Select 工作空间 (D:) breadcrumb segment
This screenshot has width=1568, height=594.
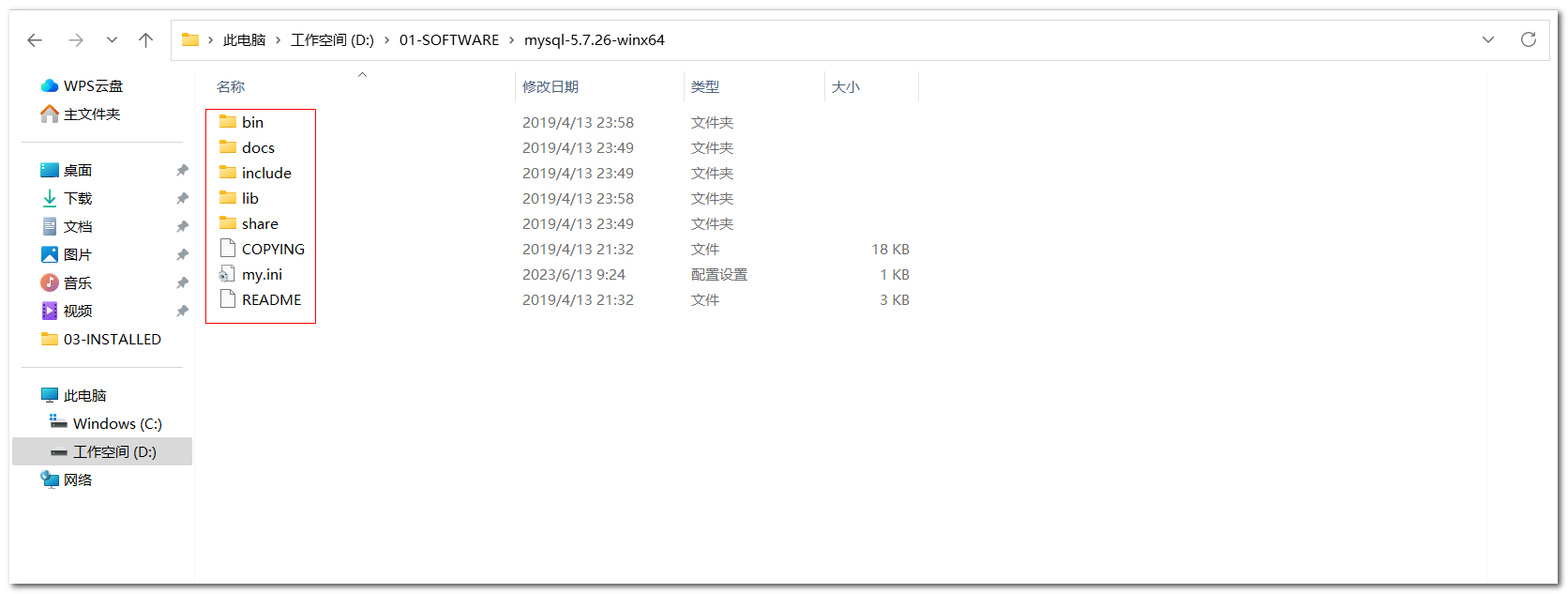(x=332, y=39)
